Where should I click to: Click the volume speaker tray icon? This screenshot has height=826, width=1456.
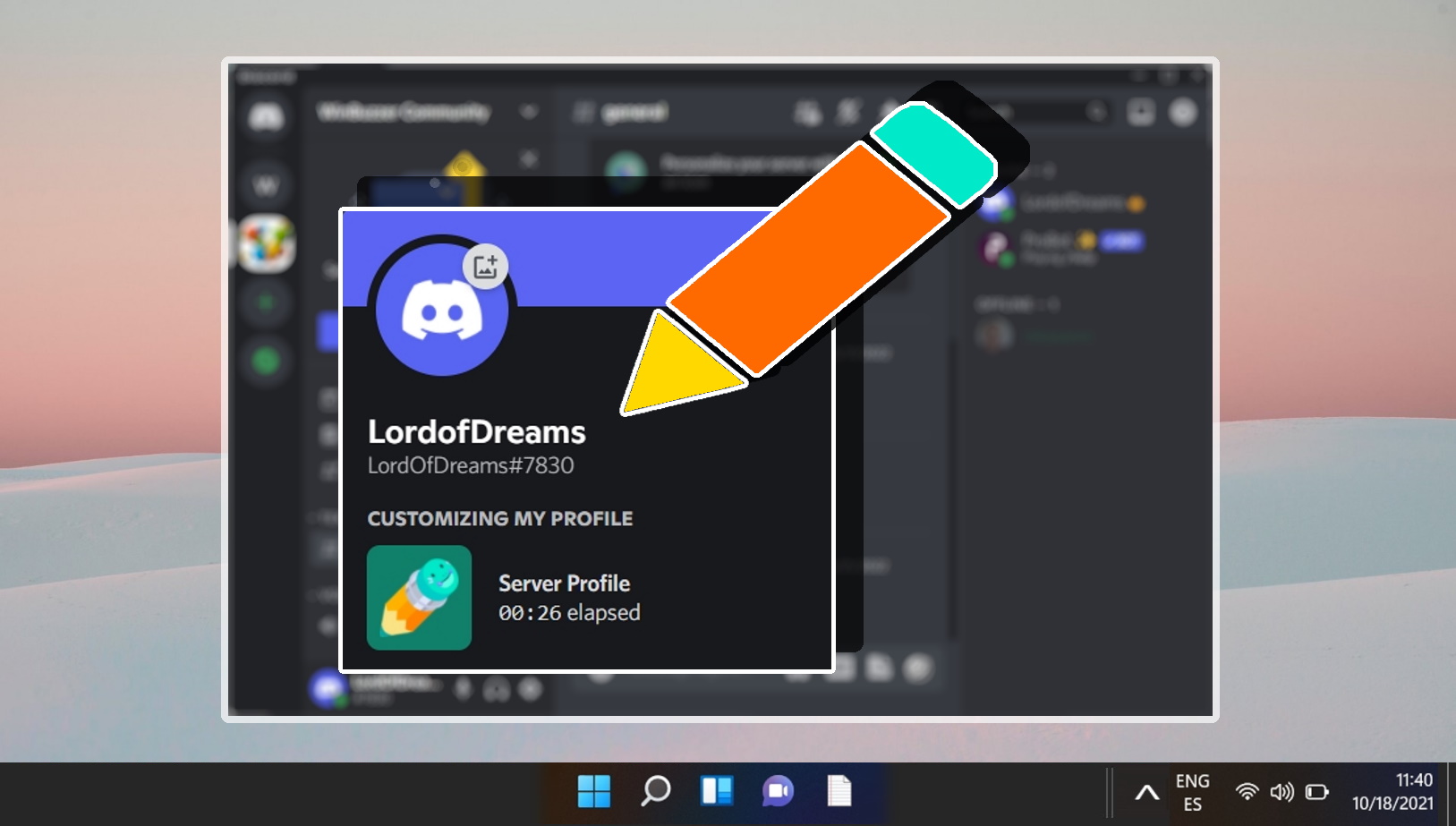point(1281,792)
